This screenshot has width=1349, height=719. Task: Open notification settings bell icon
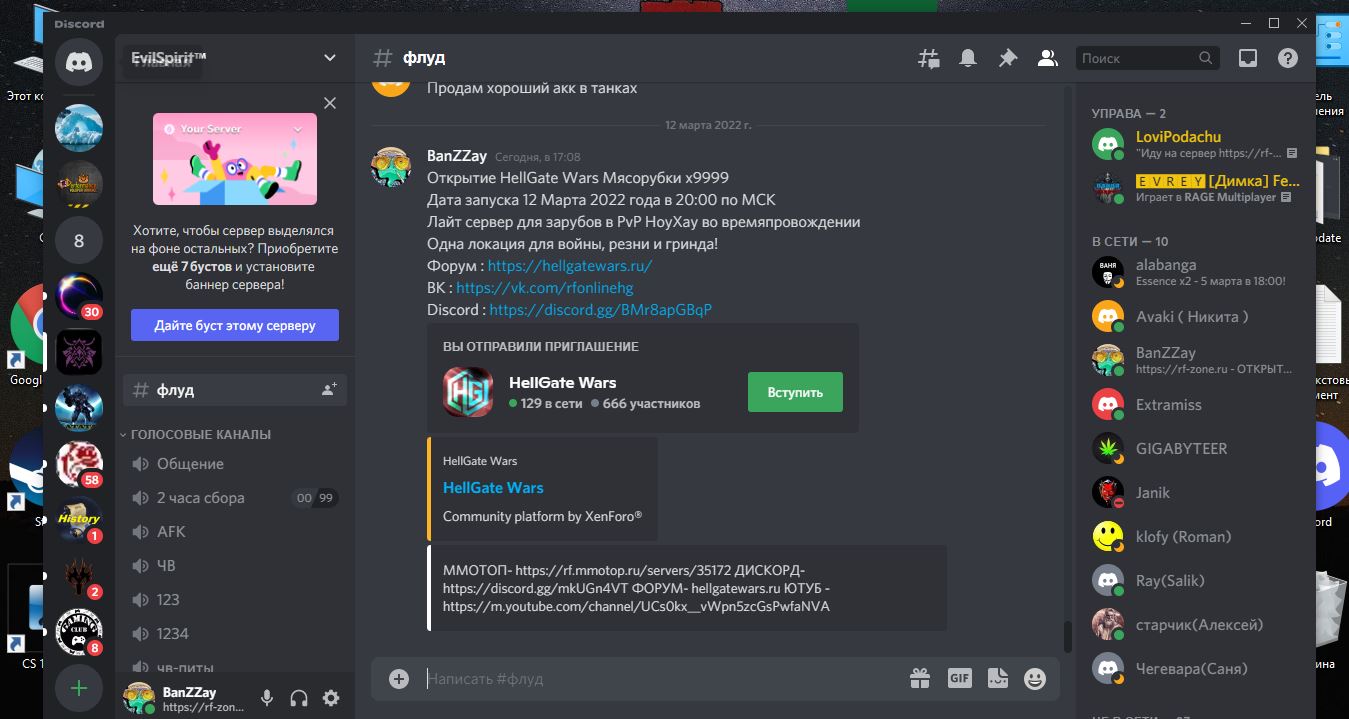[968, 59]
